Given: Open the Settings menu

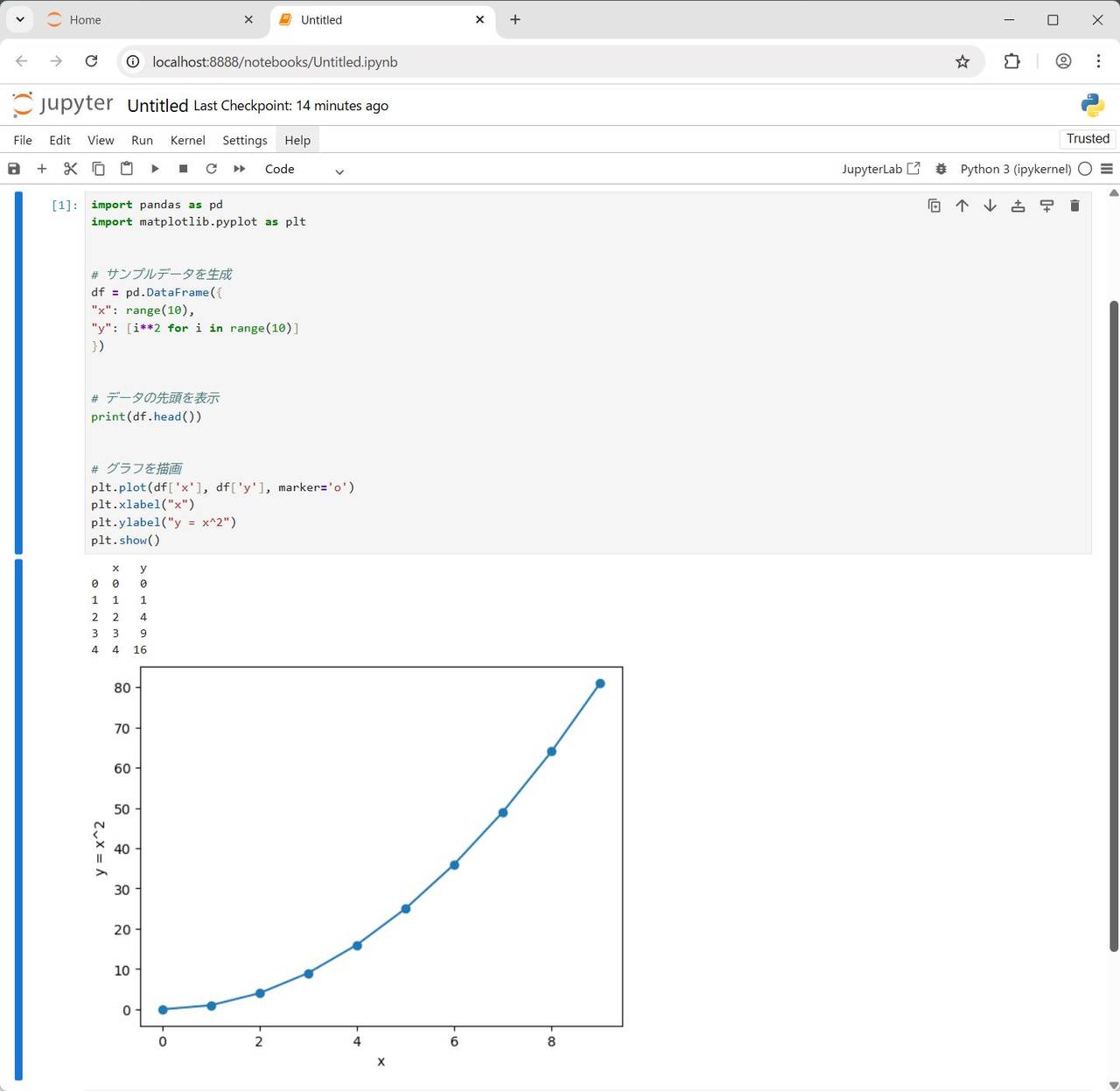Looking at the screenshot, I should (245, 140).
